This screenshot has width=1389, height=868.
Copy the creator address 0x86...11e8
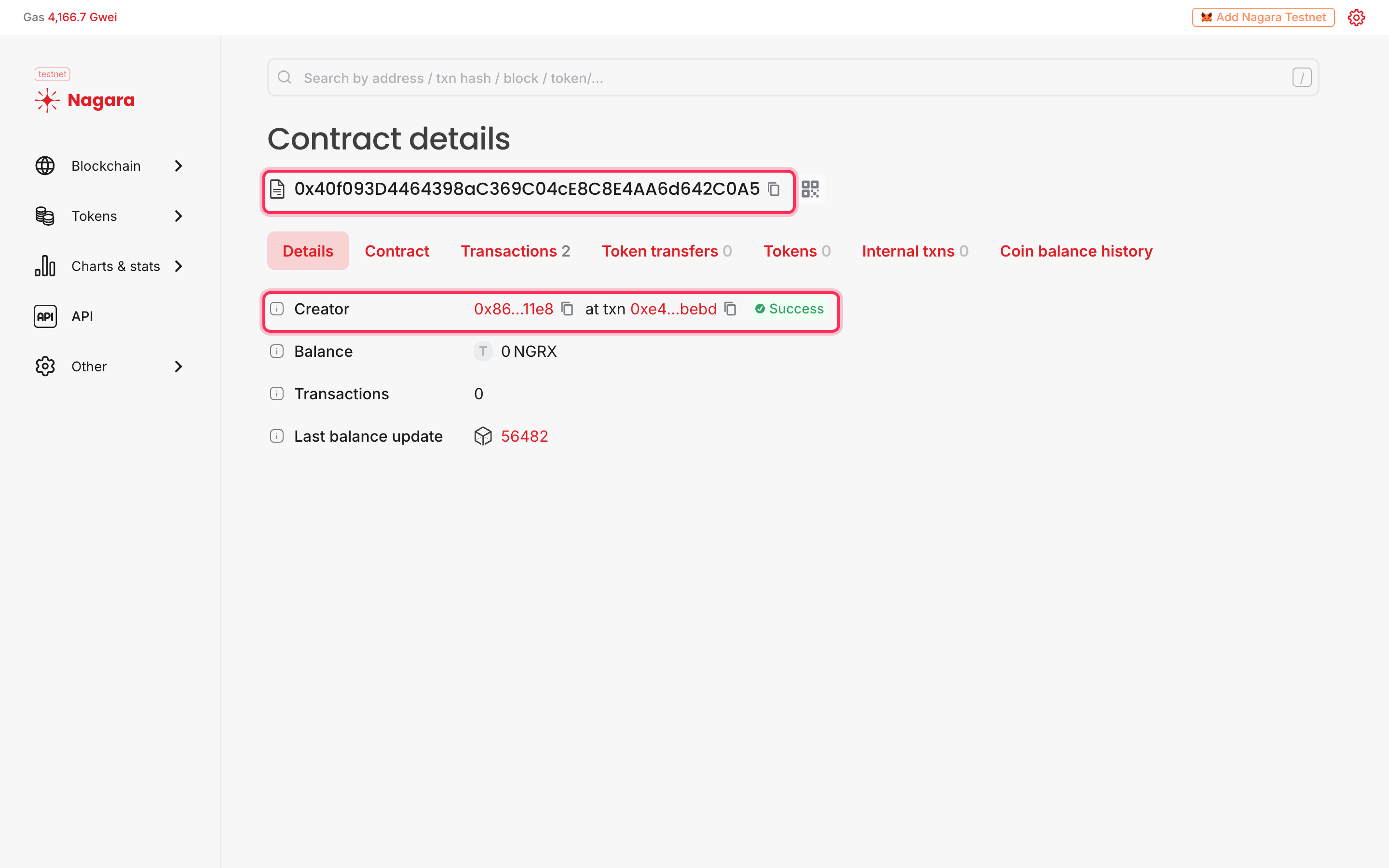click(567, 309)
